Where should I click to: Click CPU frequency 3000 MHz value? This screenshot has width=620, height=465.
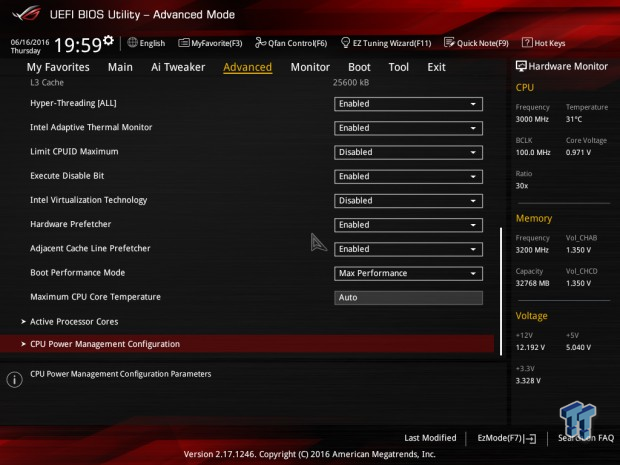click(x=532, y=119)
